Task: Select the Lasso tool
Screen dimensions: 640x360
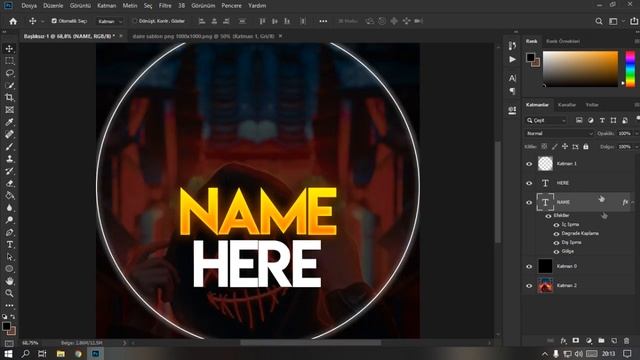Action: tap(9, 73)
